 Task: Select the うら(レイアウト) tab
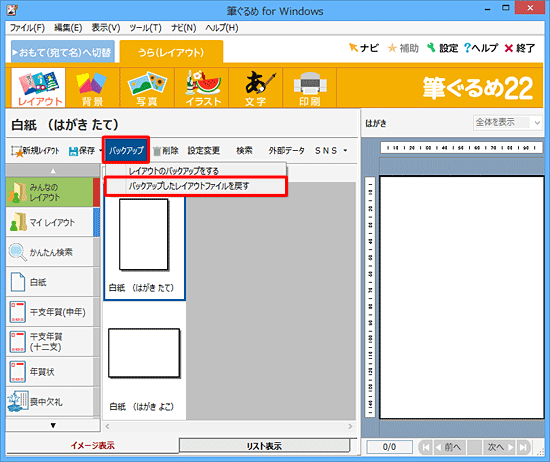tap(171, 52)
